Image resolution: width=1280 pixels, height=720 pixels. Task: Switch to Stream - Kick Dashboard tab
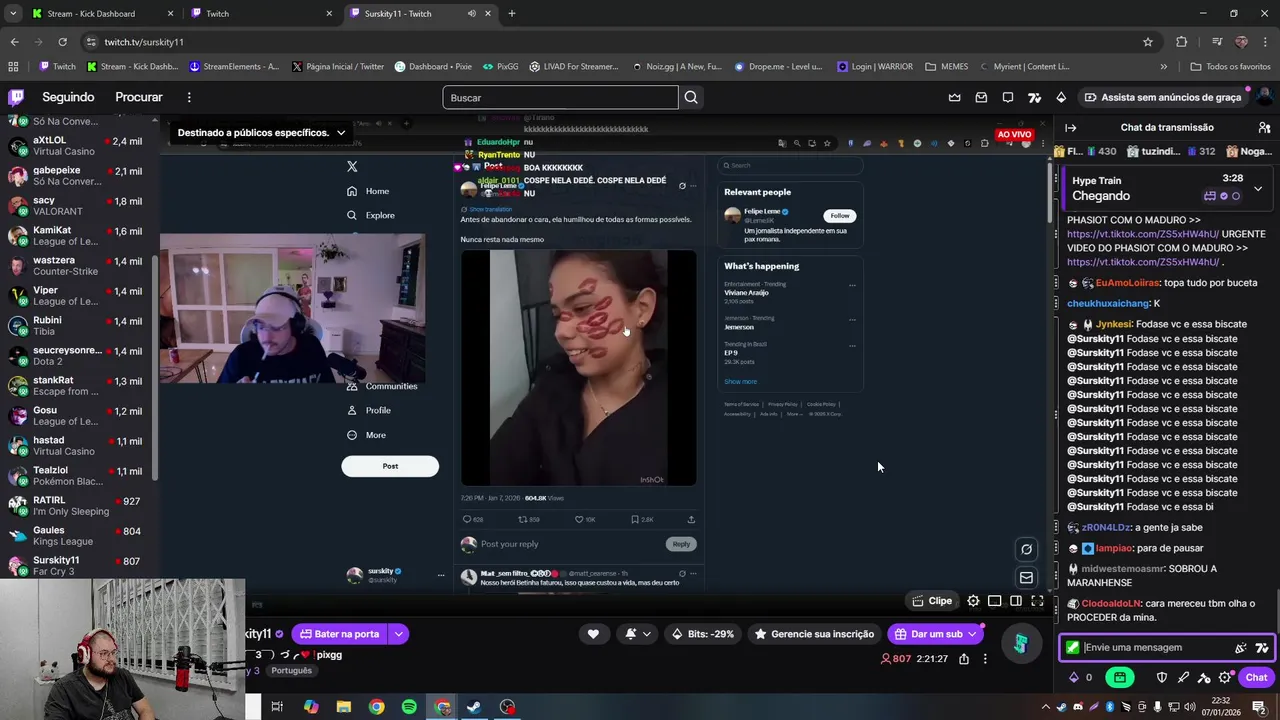101,13
